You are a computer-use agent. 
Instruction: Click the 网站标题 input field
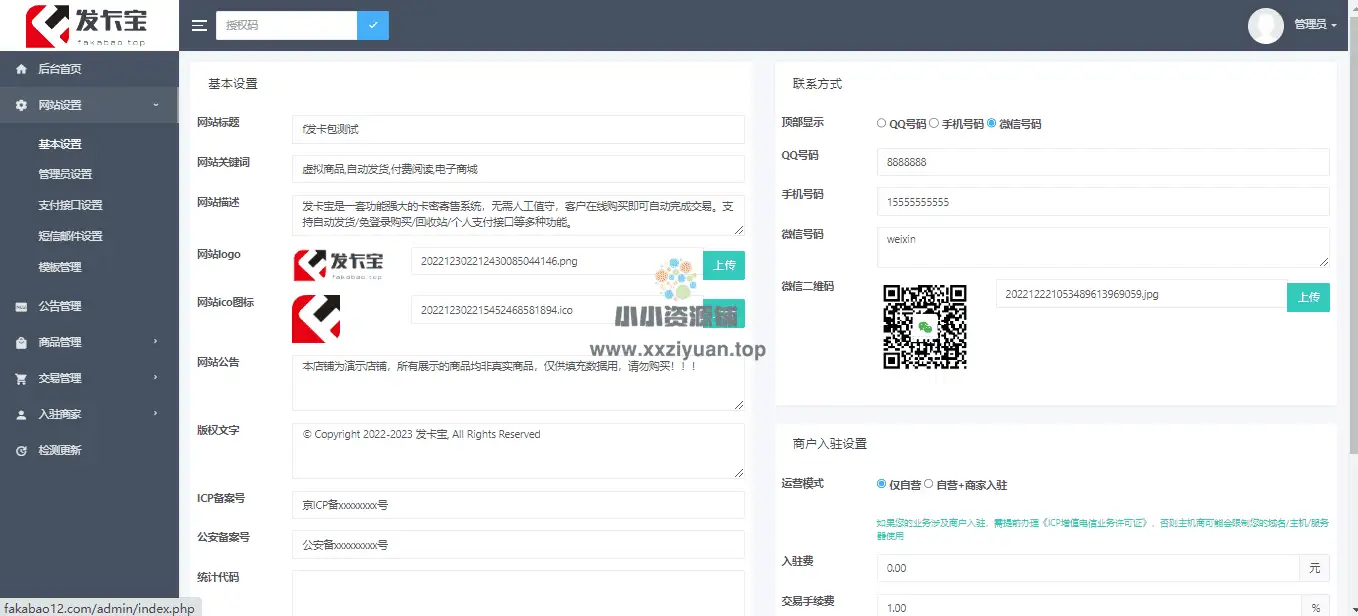518,129
